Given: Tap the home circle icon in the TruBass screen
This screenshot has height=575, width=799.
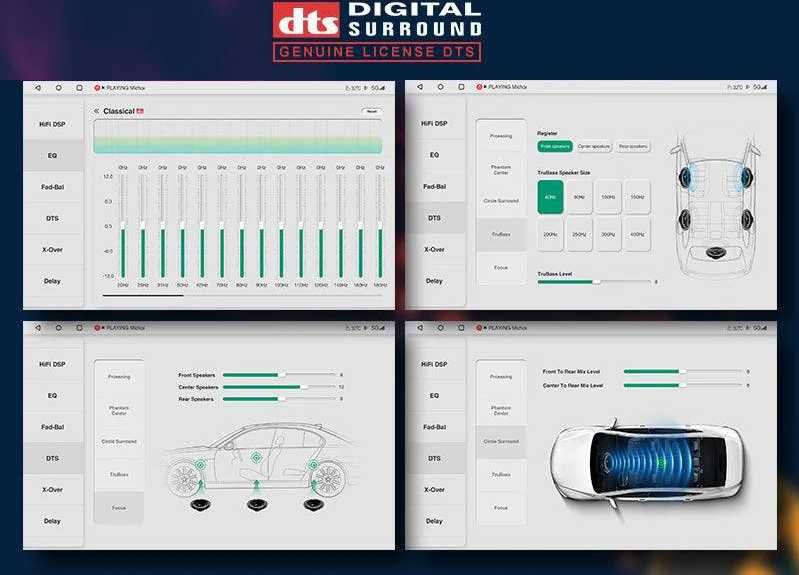Looking at the screenshot, I should [441, 87].
